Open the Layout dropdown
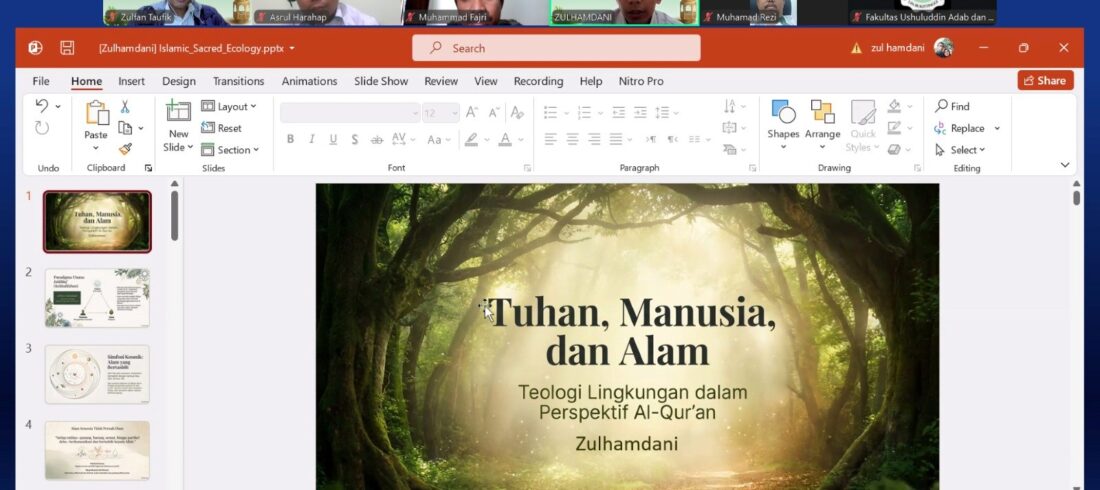 pos(229,106)
